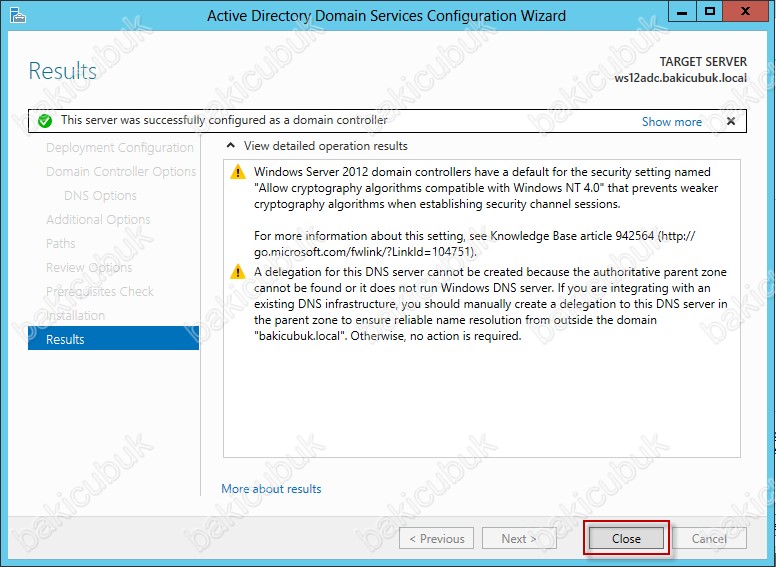Minimize the wizard window
This screenshot has height=567, width=776.
tap(682, 12)
